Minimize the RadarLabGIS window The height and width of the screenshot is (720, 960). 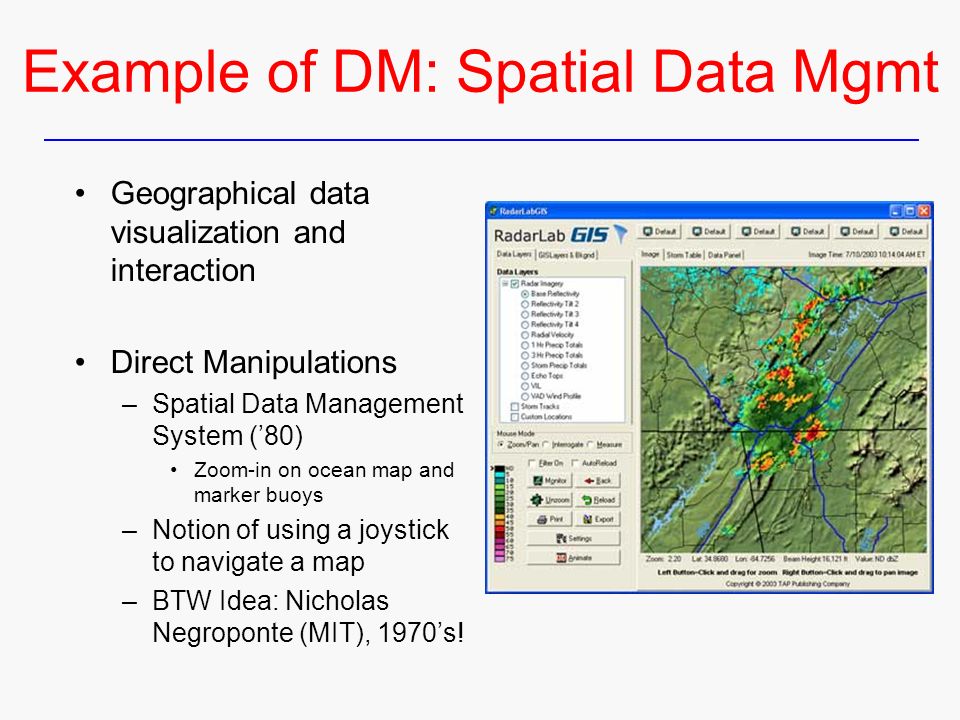(896, 211)
